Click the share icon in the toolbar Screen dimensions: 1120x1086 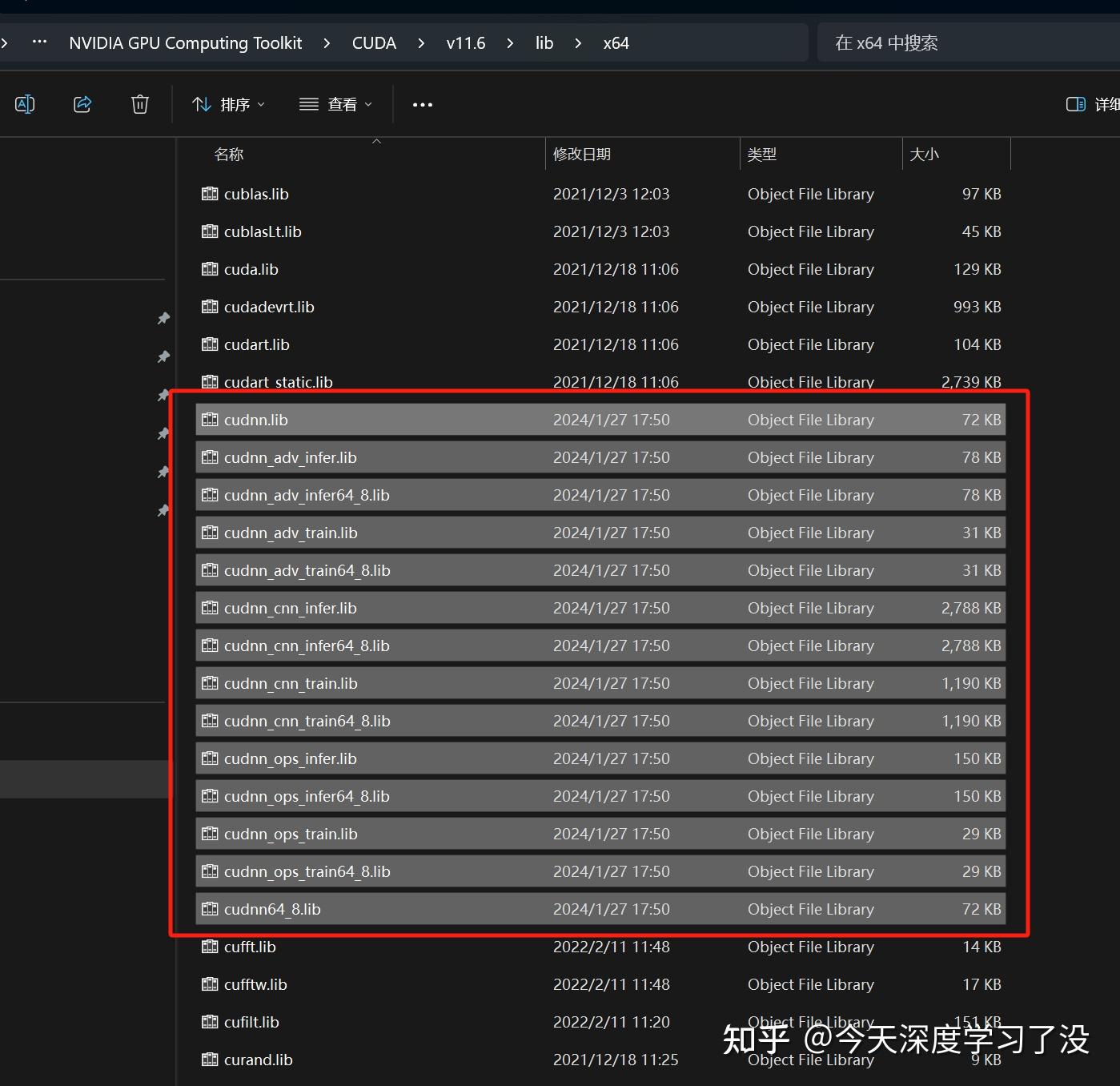(82, 103)
